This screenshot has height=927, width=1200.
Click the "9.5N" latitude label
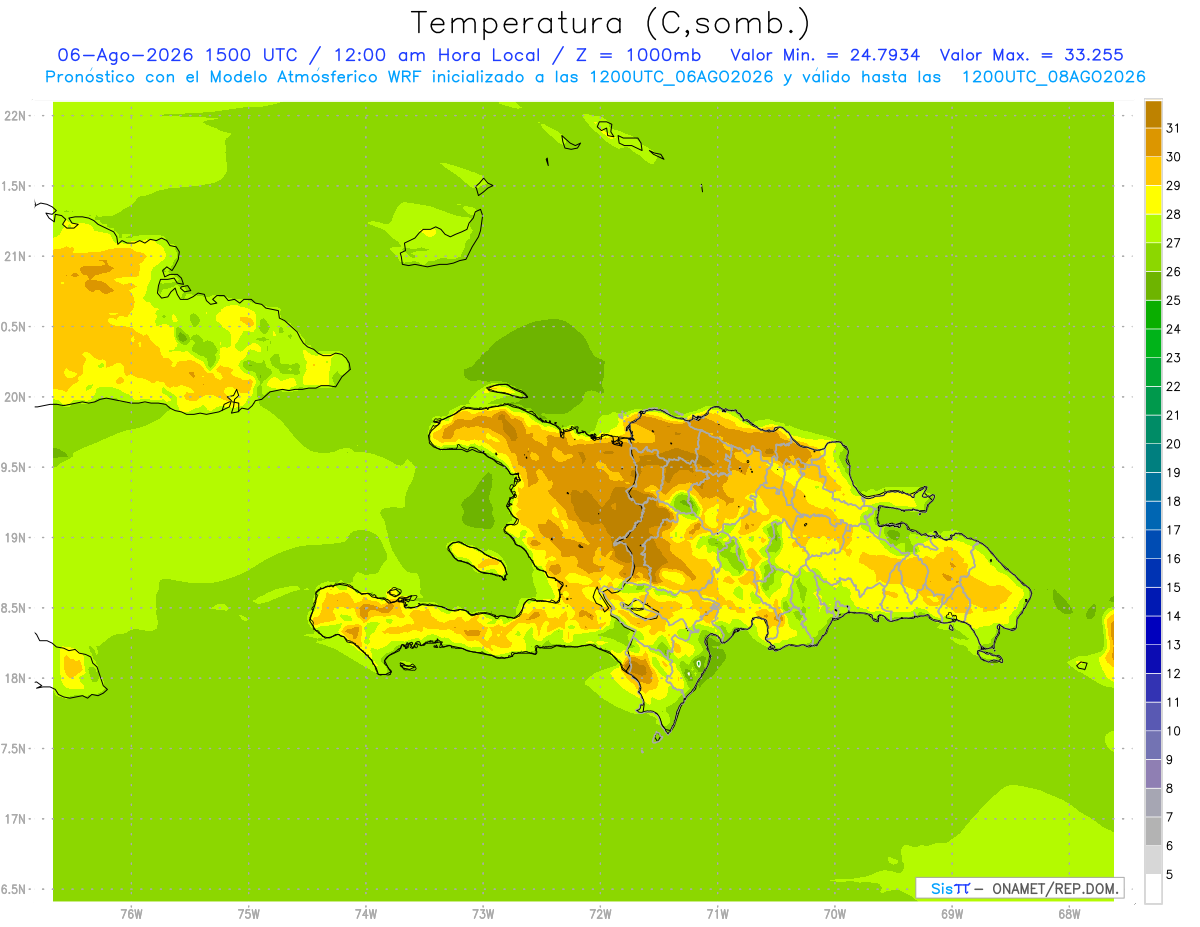(x=15, y=467)
